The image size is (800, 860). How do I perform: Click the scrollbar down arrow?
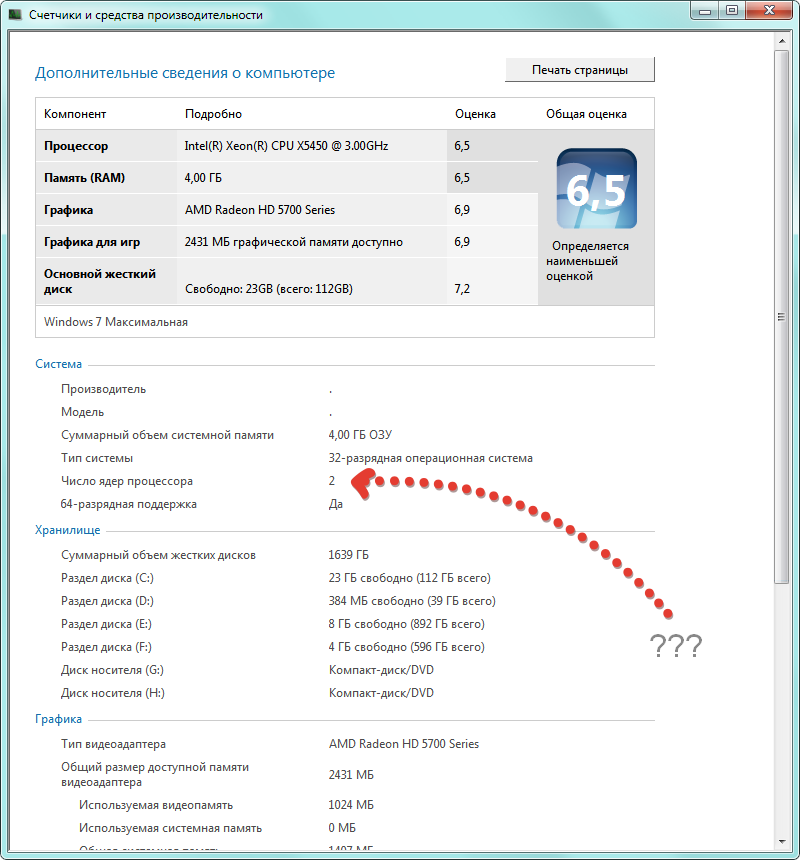pyautogui.click(x=782, y=842)
